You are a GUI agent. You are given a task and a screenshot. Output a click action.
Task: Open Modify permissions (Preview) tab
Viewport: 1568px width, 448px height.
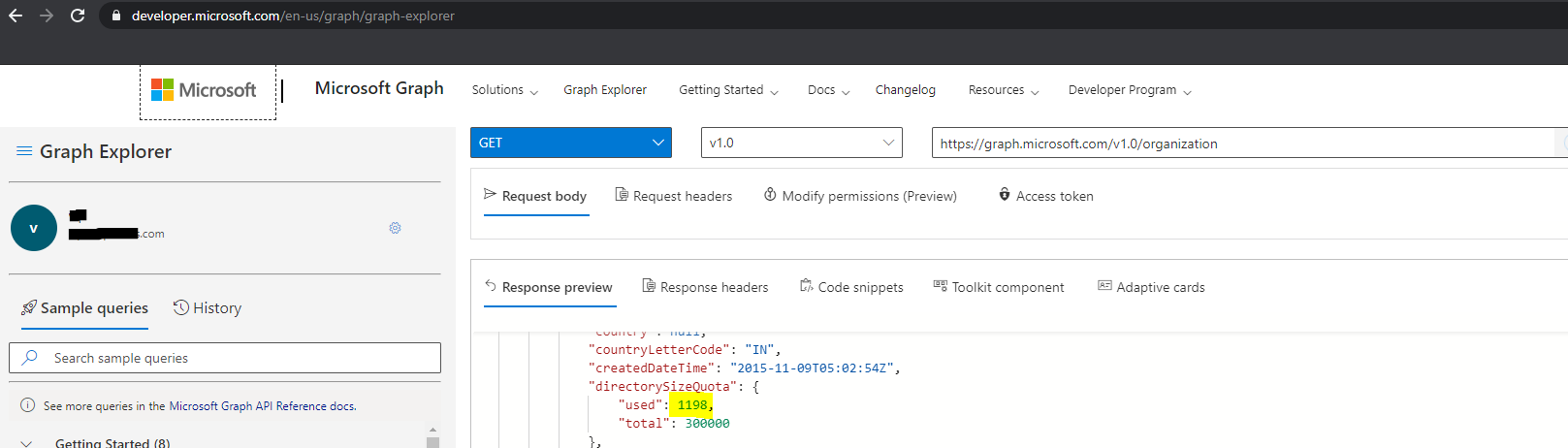[x=860, y=196]
